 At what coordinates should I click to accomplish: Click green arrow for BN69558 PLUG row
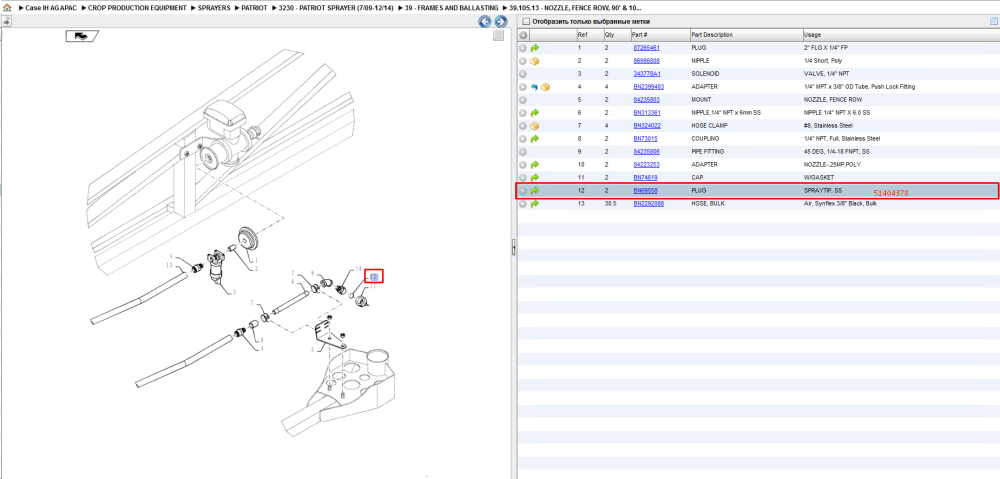tap(534, 191)
